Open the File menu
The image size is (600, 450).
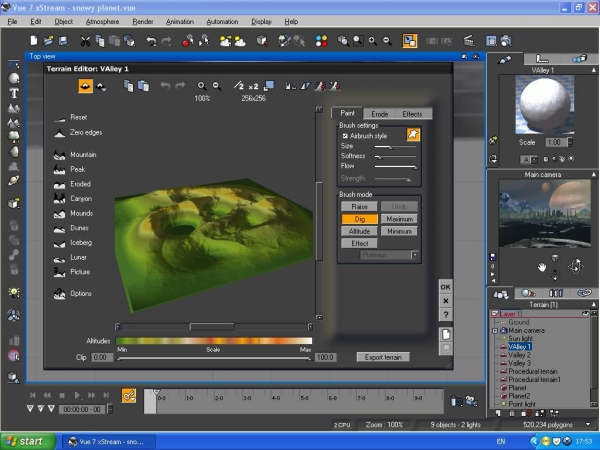point(12,21)
